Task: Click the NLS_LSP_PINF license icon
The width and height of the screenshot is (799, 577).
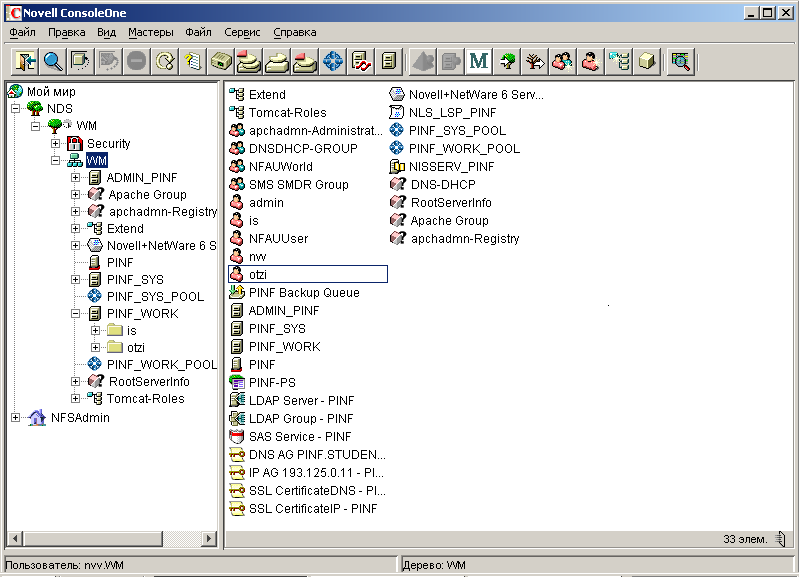Action: coord(396,112)
